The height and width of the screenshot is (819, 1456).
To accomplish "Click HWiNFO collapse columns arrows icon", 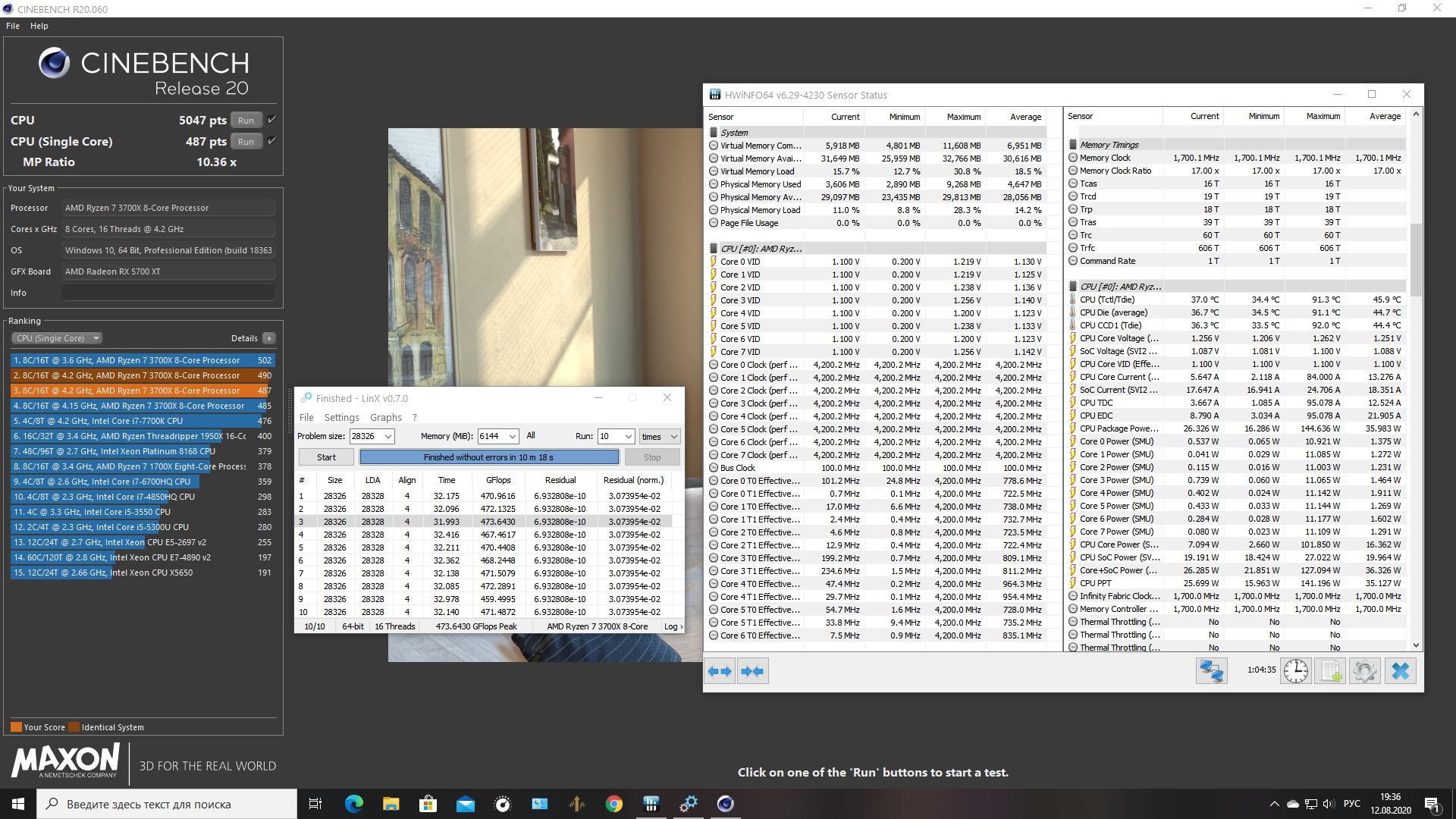I will coord(752,671).
